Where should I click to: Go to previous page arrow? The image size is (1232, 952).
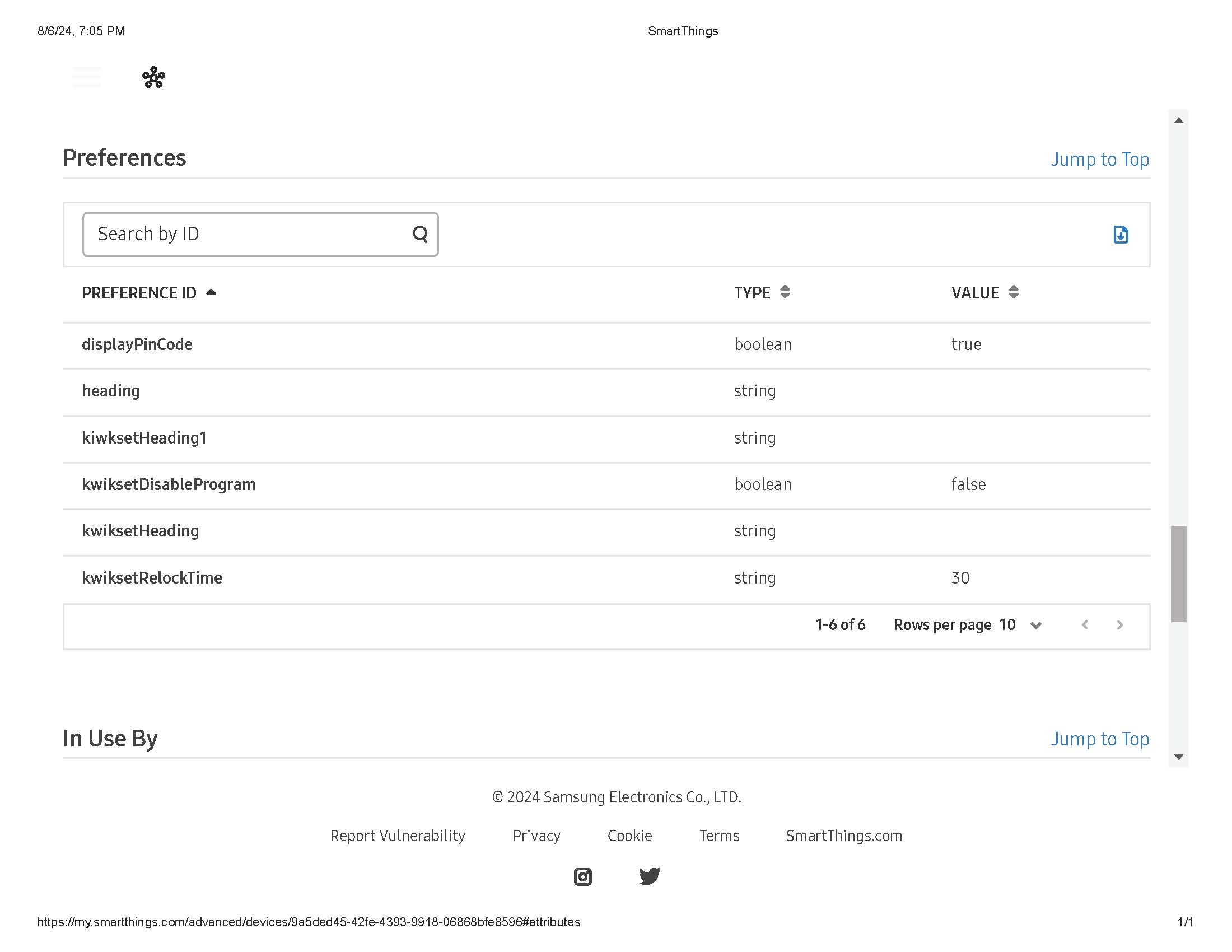click(x=1085, y=625)
